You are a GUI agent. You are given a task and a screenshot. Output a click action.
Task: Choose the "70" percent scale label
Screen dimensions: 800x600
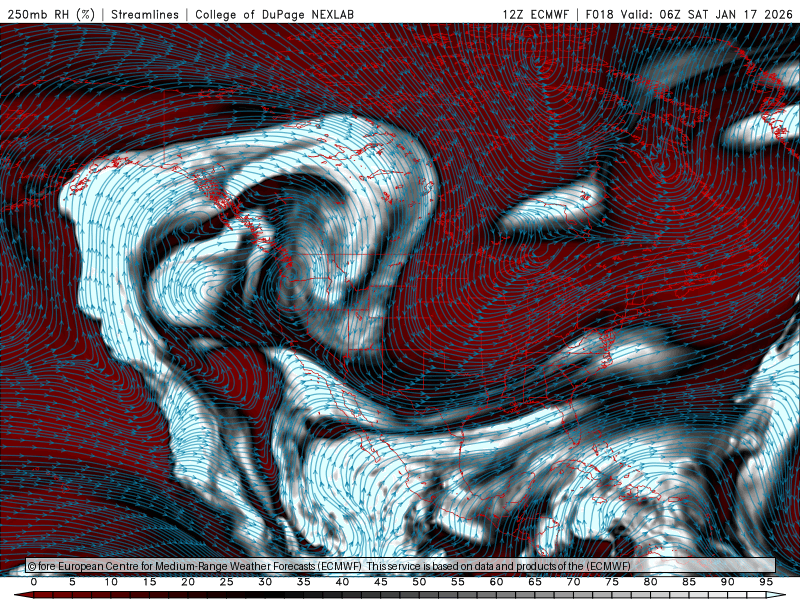tap(573, 582)
